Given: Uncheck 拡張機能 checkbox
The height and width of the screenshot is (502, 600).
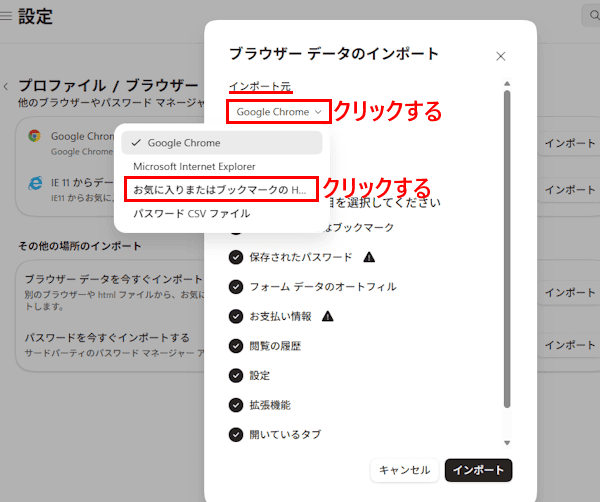Looking at the screenshot, I should [x=236, y=405].
